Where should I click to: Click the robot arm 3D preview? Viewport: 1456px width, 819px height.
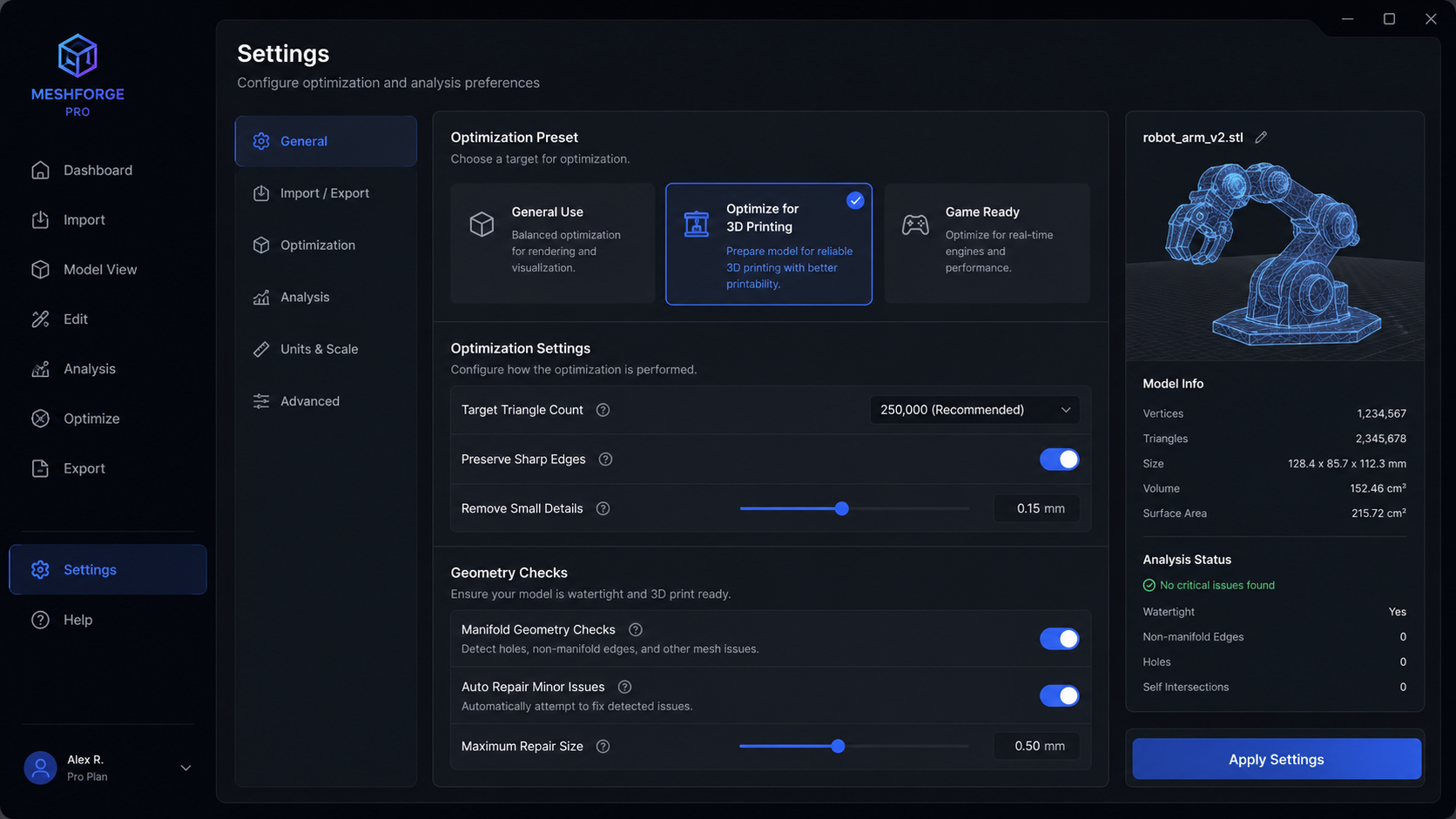(1275, 258)
